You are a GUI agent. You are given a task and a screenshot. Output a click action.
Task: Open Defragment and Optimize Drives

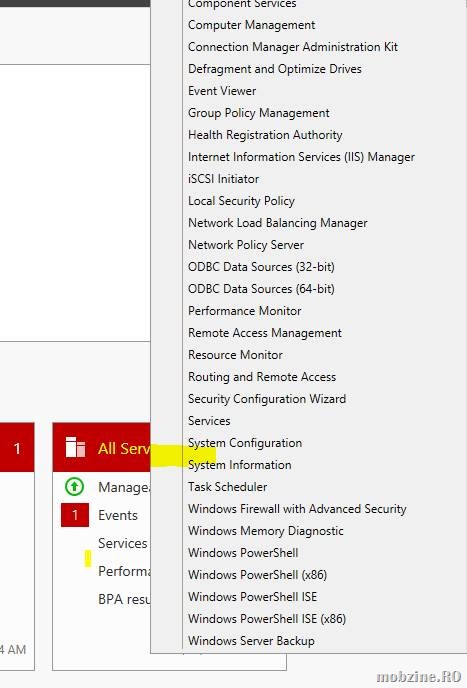(275, 69)
